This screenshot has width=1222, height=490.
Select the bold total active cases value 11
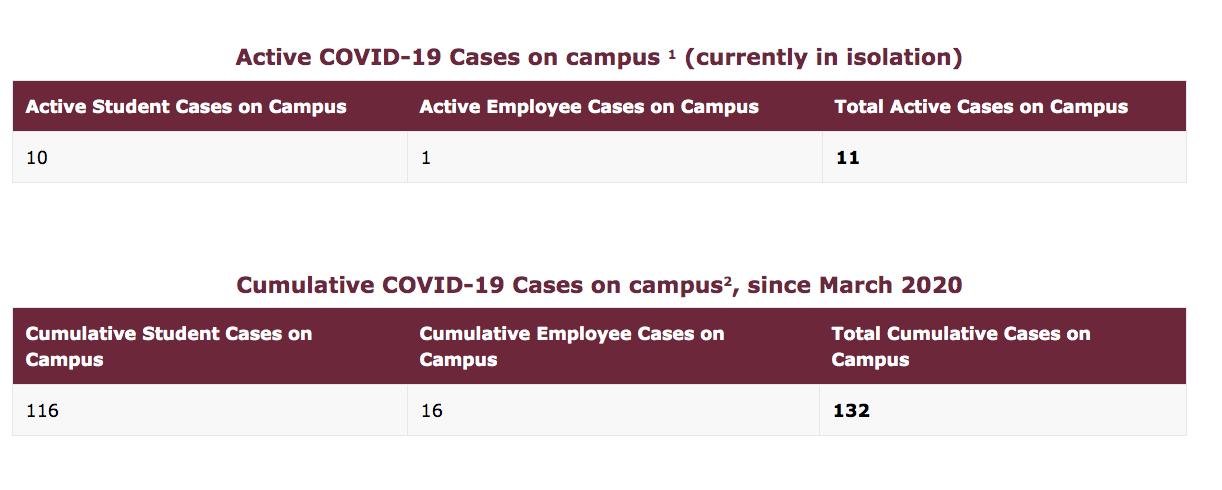(847, 158)
